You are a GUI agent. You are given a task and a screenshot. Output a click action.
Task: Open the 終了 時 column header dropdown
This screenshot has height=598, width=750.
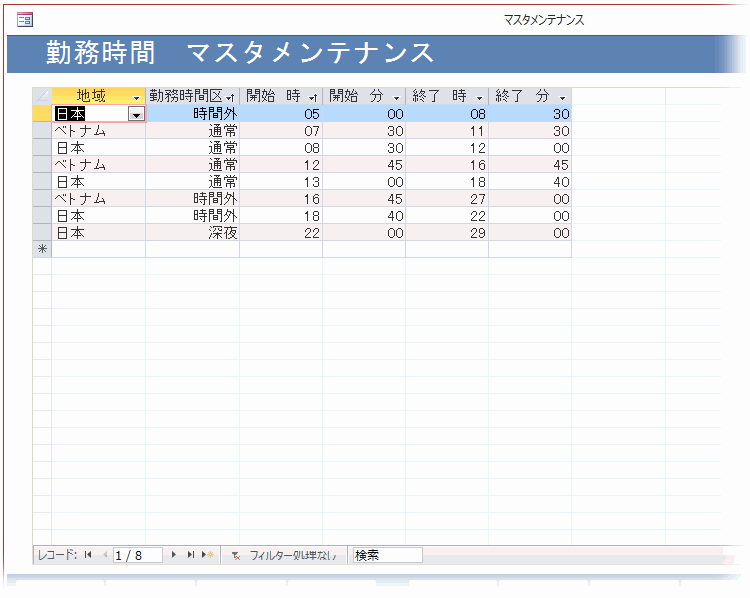(479, 98)
